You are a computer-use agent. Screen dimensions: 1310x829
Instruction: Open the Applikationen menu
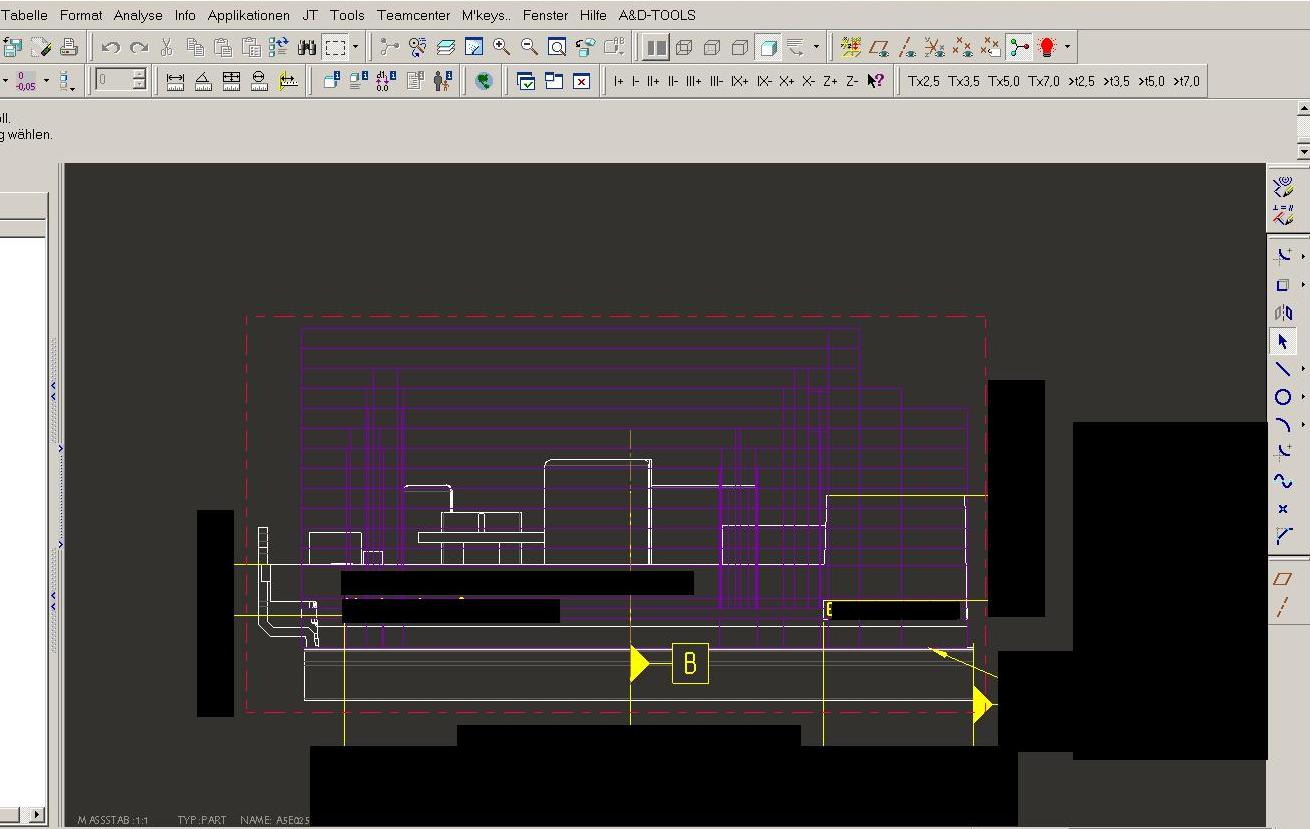(249, 15)
